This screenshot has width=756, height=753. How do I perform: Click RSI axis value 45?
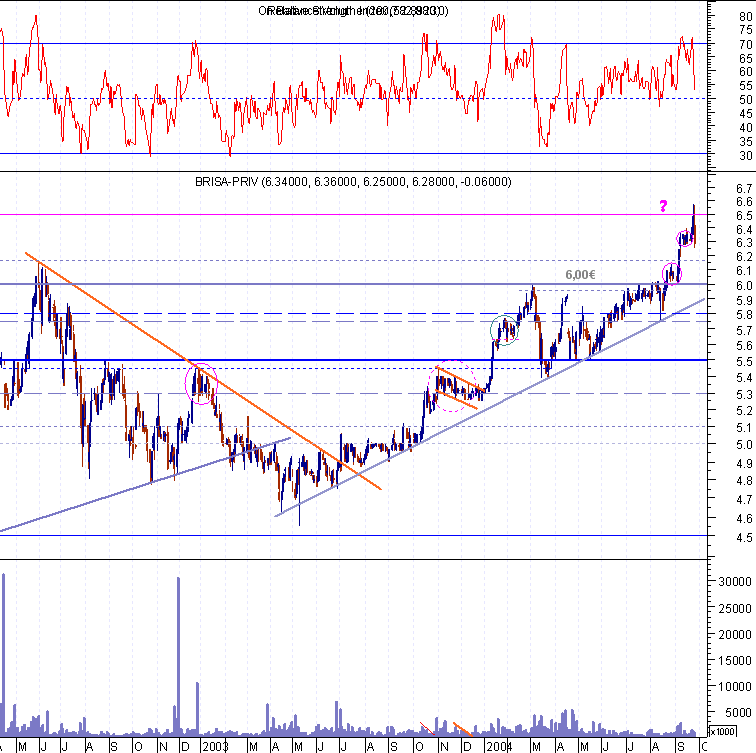[x=745, y=114]
